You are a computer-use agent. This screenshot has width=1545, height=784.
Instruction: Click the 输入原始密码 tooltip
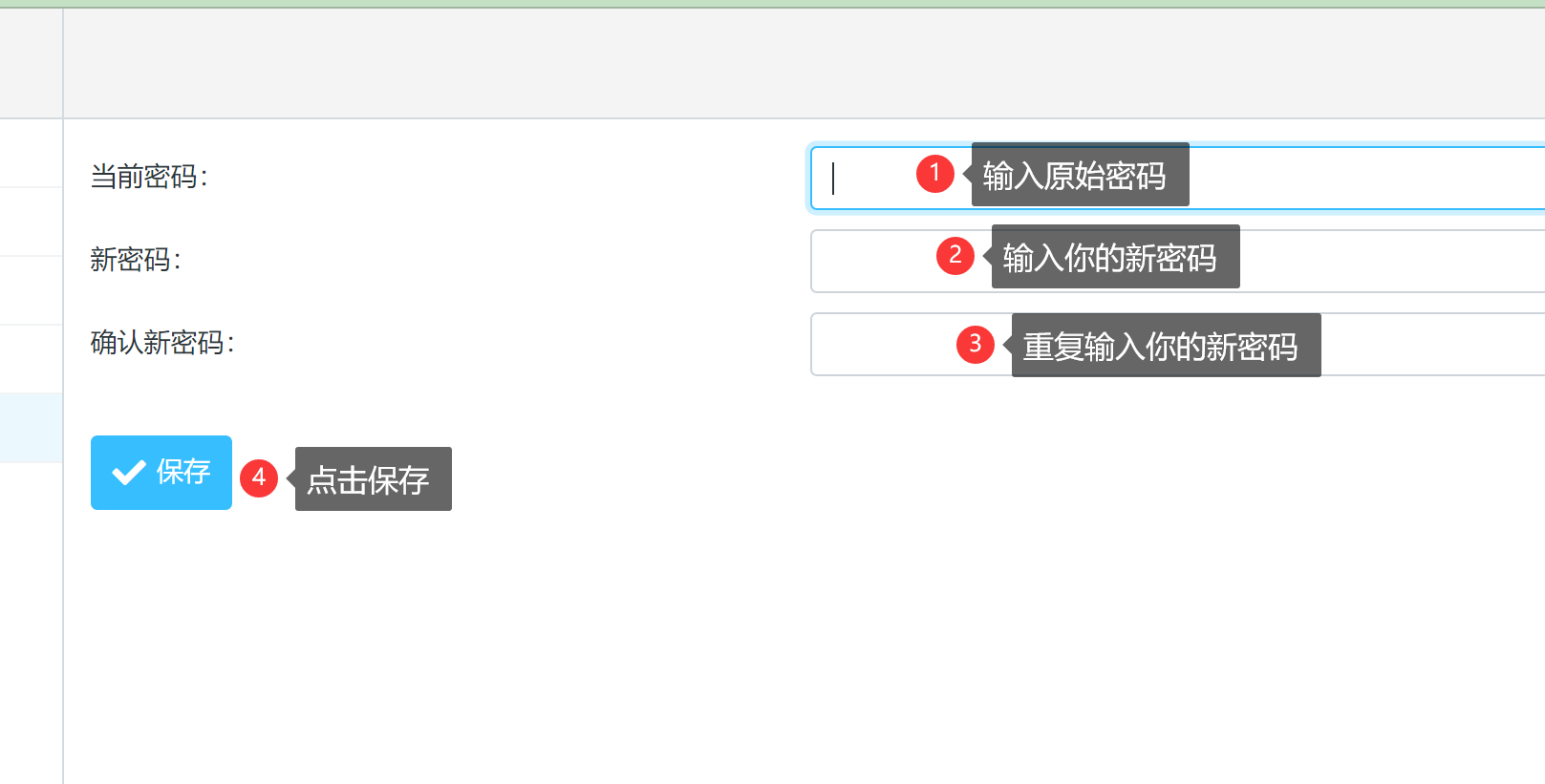(x=1080, y=176)
